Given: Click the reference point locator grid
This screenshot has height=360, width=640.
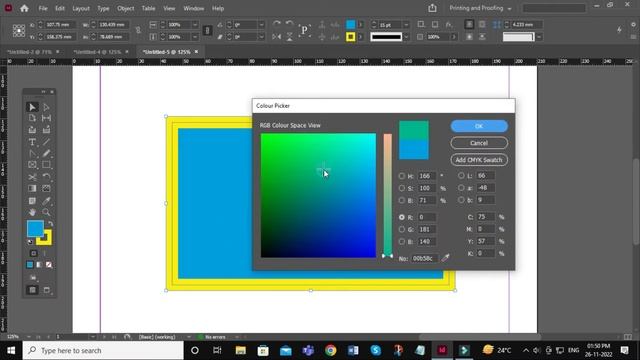Looking at the screenshot, I should pos(18,31).
